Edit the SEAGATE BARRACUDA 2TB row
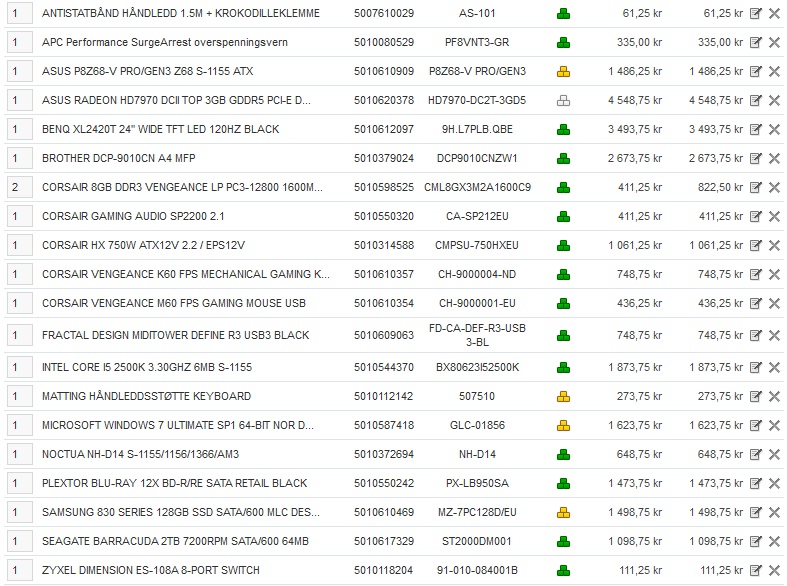 [755, 541]
